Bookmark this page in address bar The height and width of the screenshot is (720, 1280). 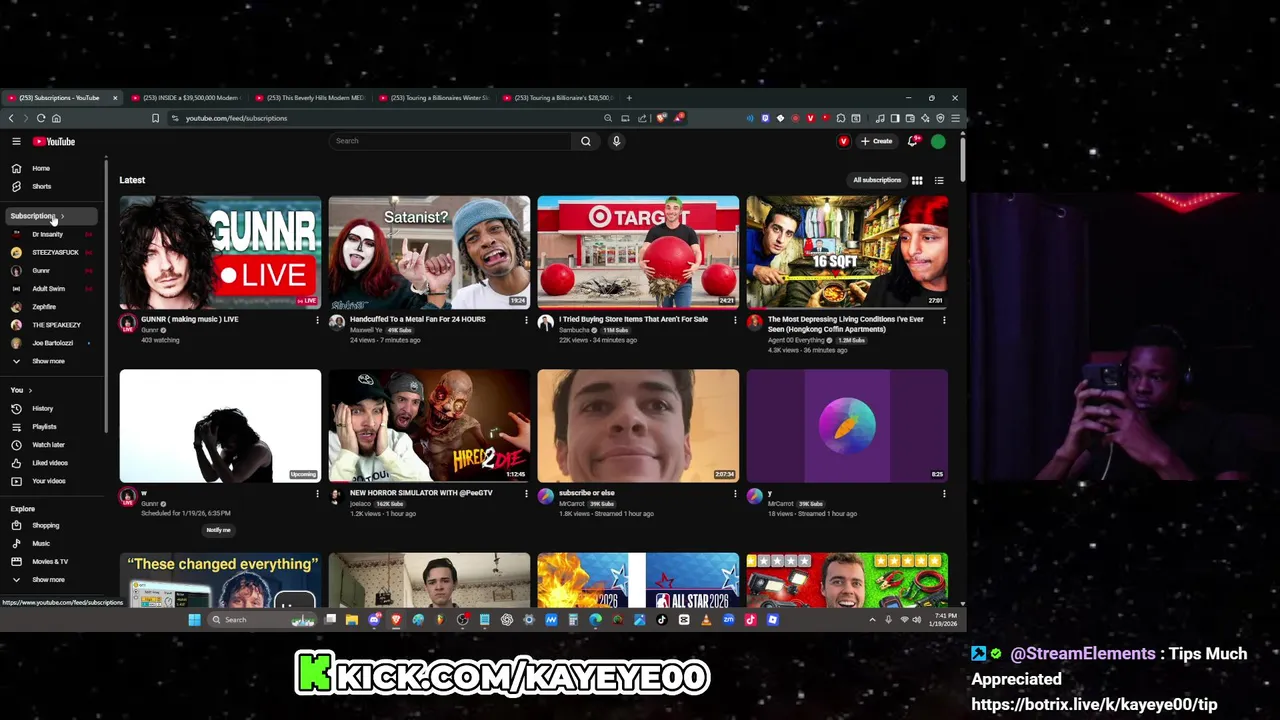pyautogui.click(x=155, y=118)
